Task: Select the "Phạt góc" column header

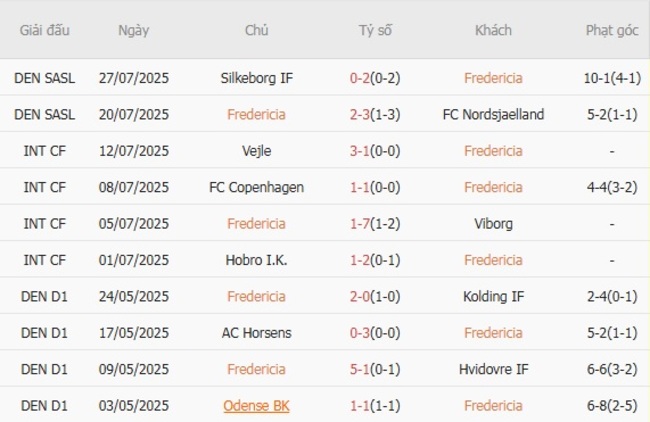Action: click(612, 30)
